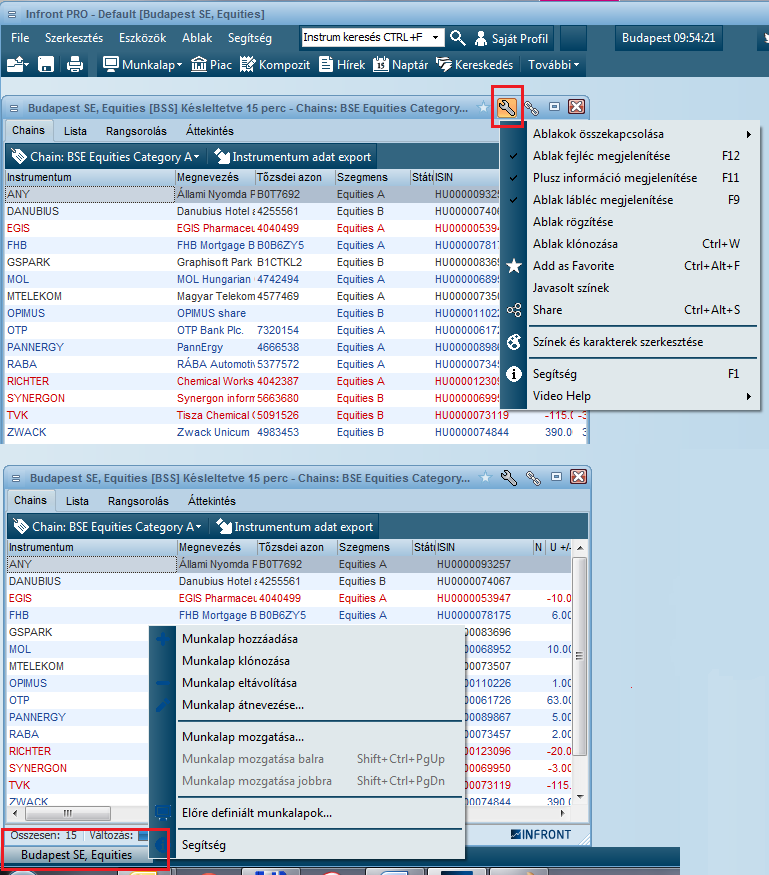The height and width of the screenshot is (875, 769).
Task: Select the Chains tab in lower window
Action: 31,500
